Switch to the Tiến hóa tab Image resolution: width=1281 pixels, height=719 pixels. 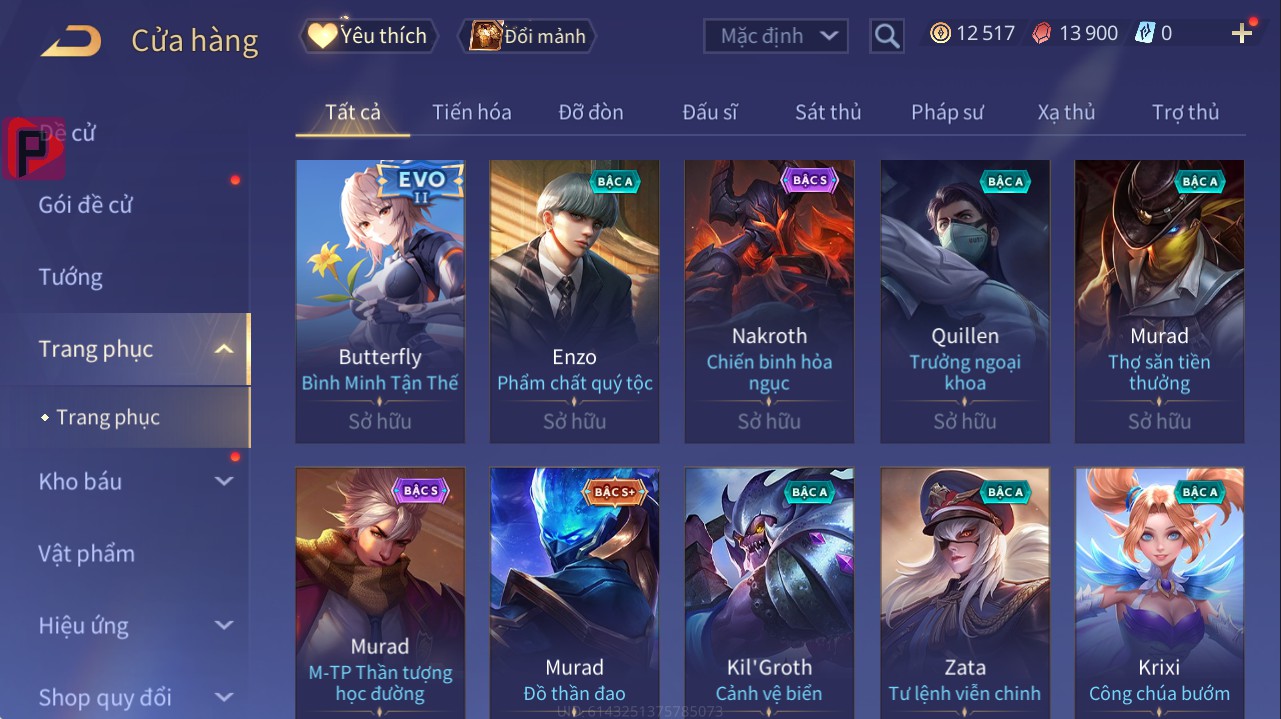click(x=472, y=112)
